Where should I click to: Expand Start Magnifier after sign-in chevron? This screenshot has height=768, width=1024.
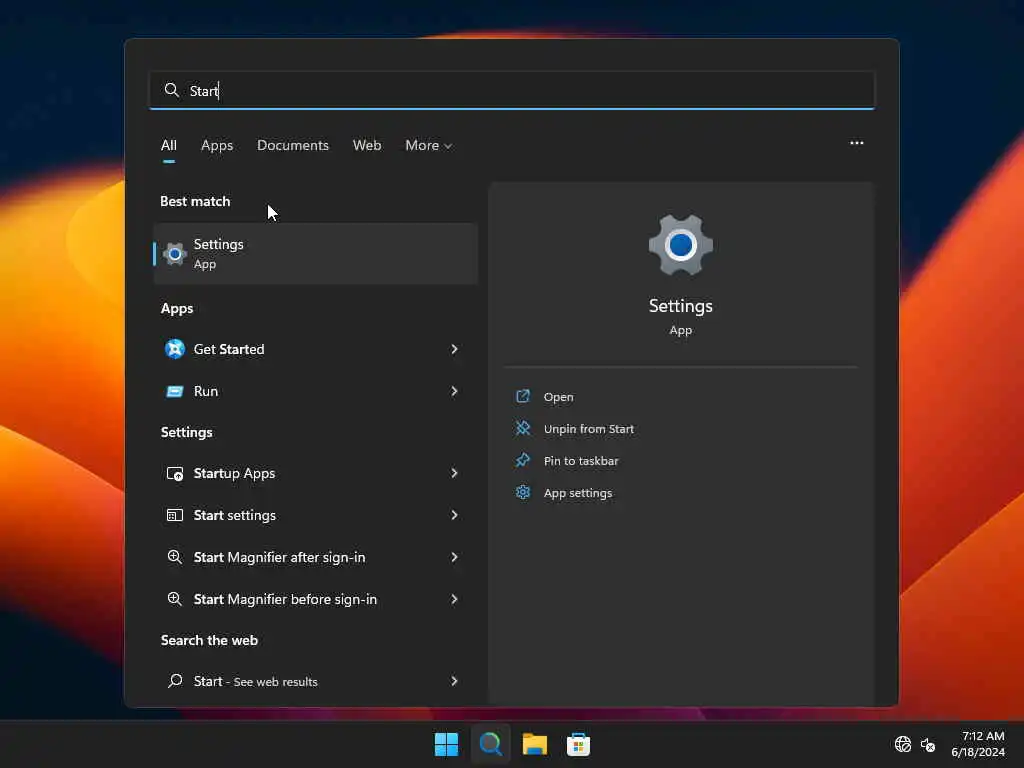pos(455,557)
